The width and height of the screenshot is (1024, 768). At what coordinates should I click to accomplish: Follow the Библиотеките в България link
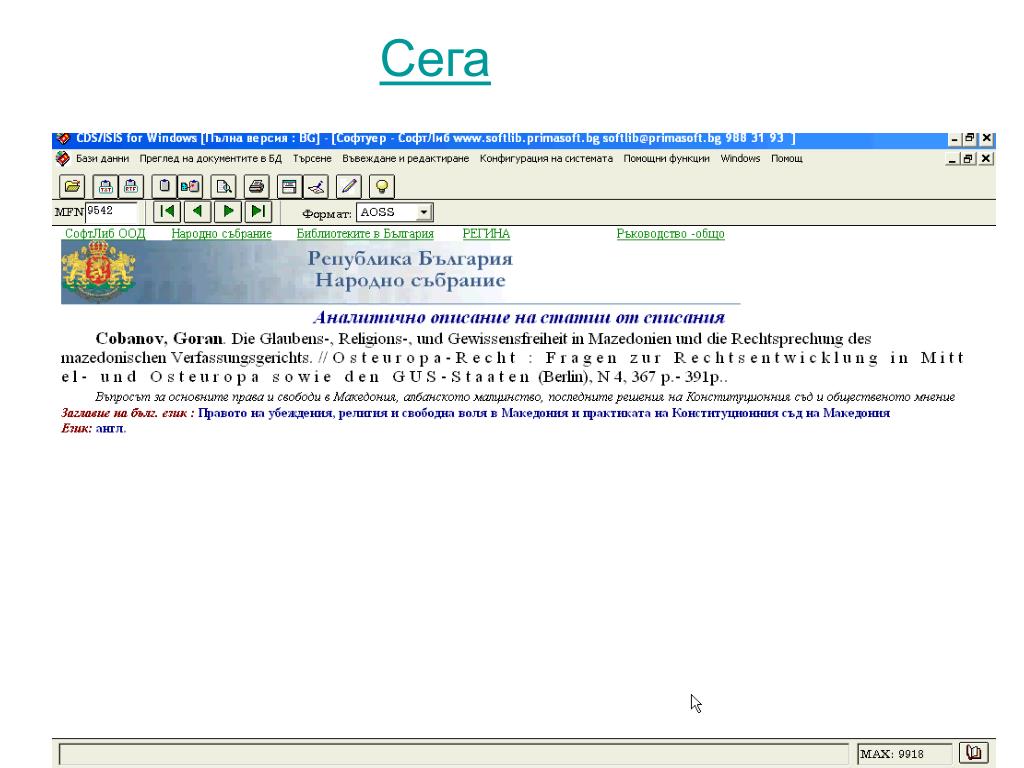pyautogui.click(x=365, y=234)
